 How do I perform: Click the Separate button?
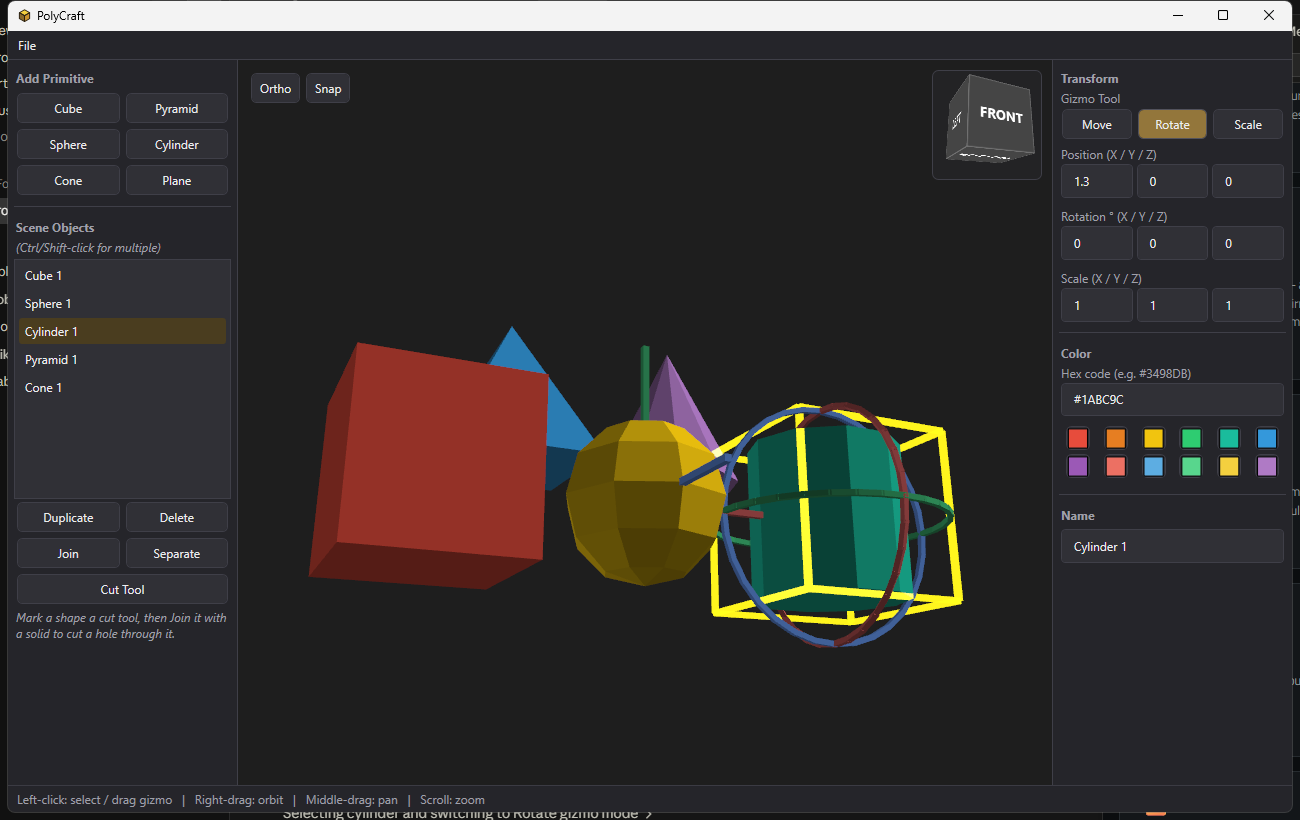[177, 553]
